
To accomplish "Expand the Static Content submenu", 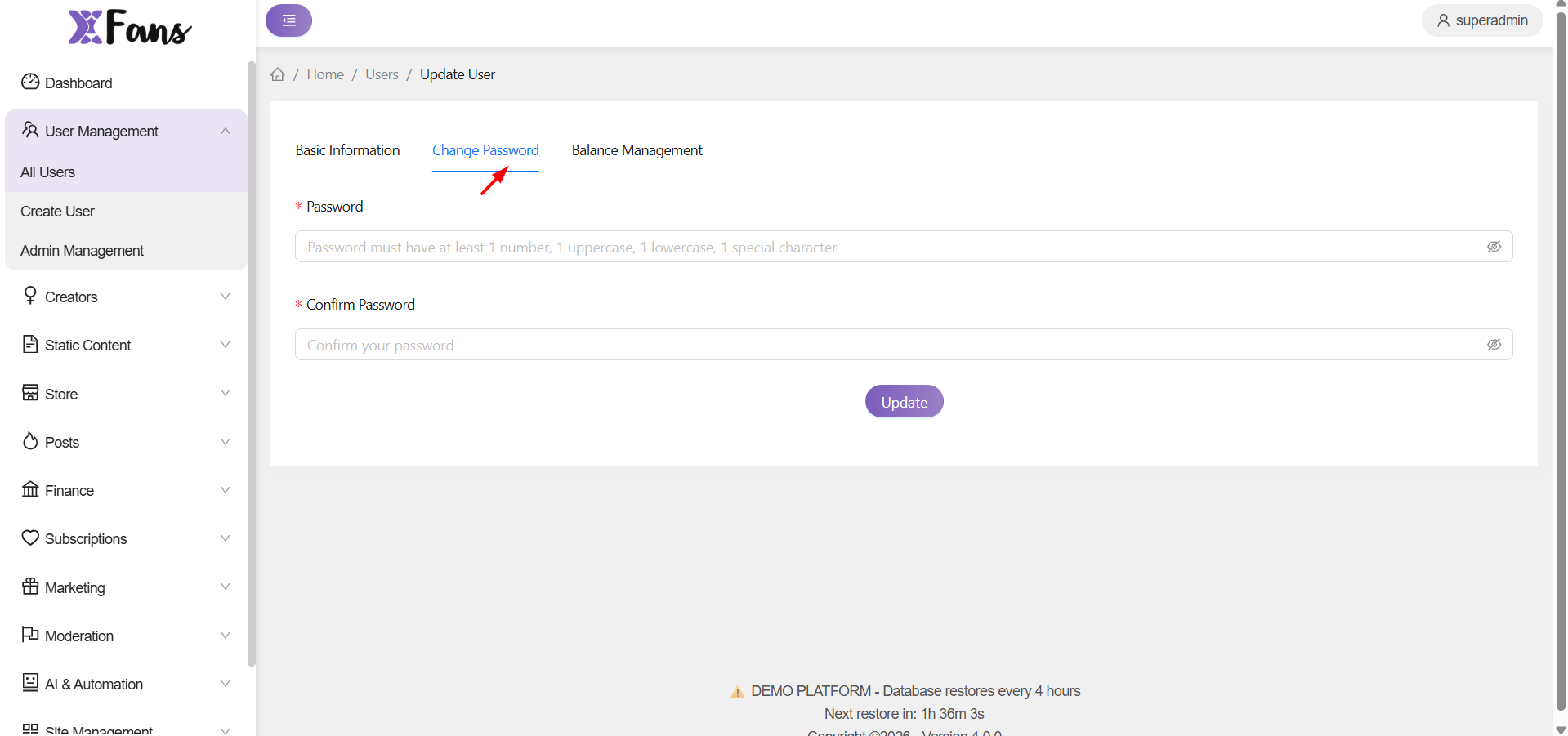I will click(x=225, y=345).
